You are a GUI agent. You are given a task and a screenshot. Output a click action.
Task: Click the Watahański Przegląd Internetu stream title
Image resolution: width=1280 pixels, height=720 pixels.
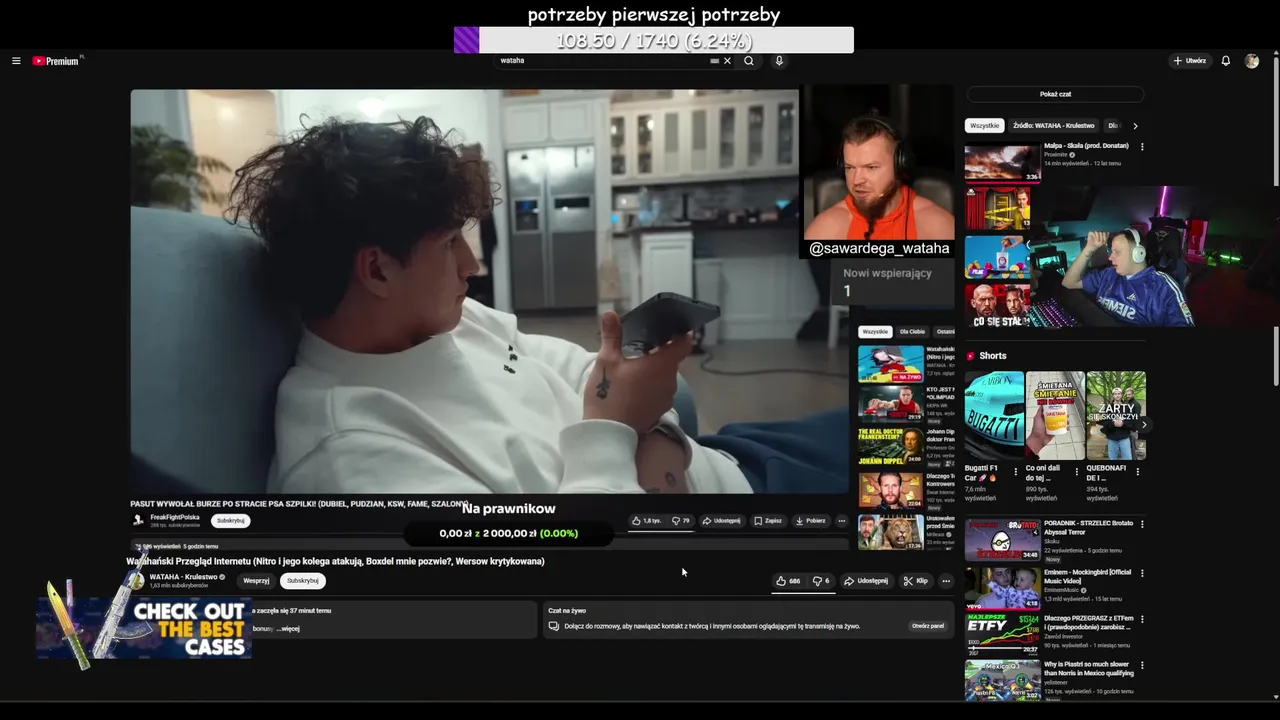coord(335,562)
